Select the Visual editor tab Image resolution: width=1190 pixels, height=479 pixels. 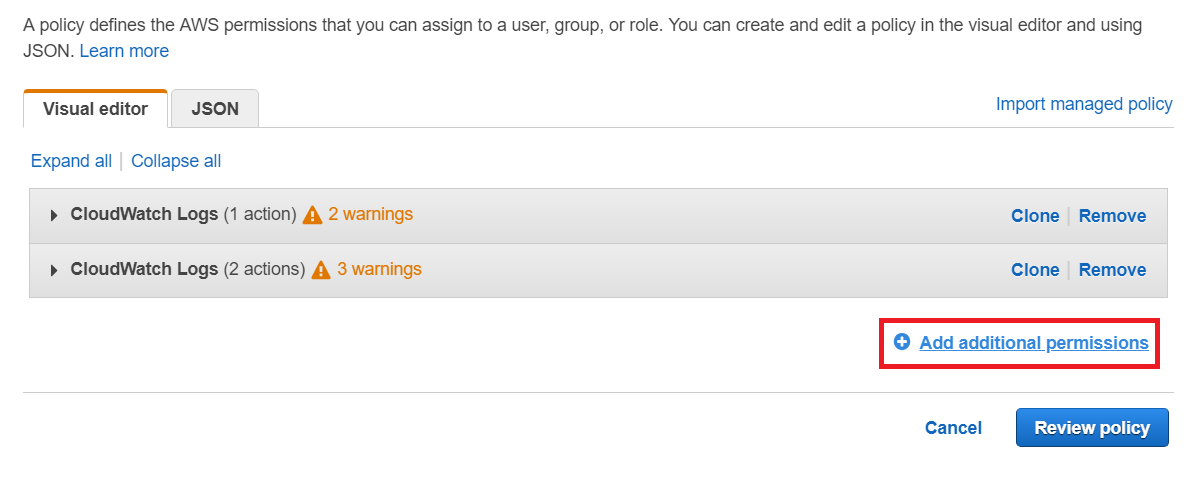(95, 109)
